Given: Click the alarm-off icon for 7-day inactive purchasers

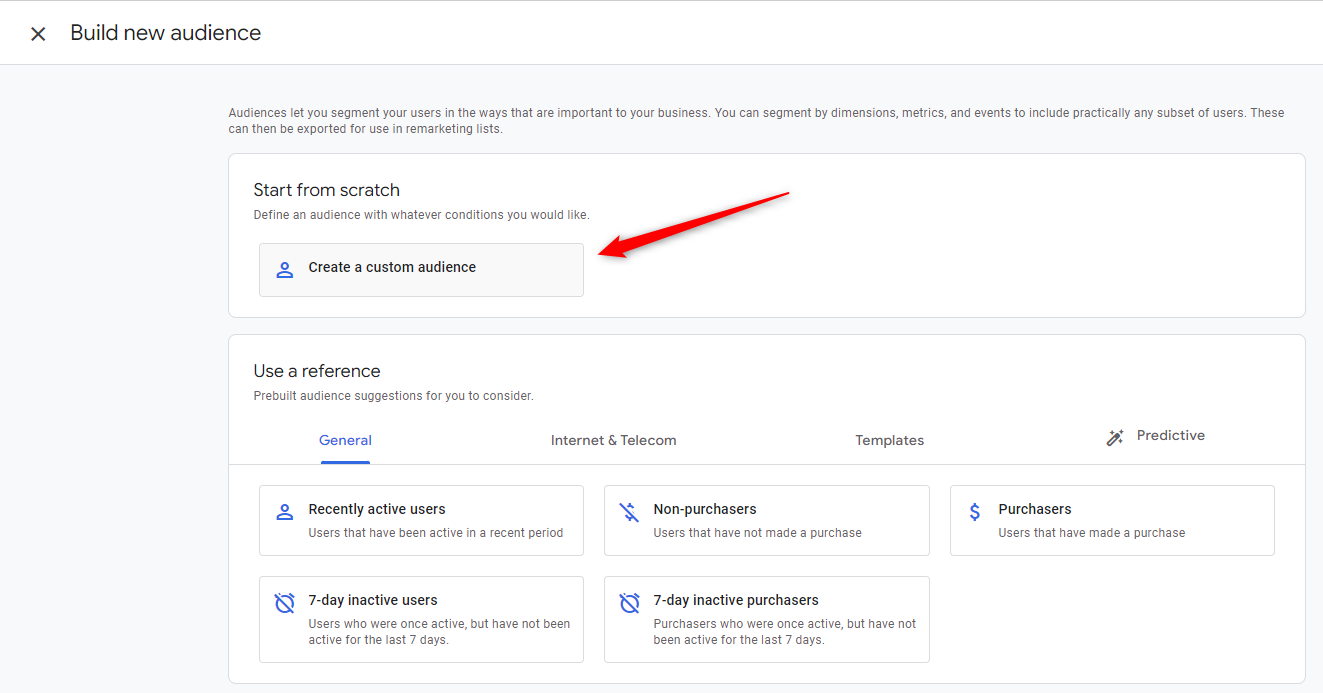Looking at the screenshot, I should click(x=629, y=604).
